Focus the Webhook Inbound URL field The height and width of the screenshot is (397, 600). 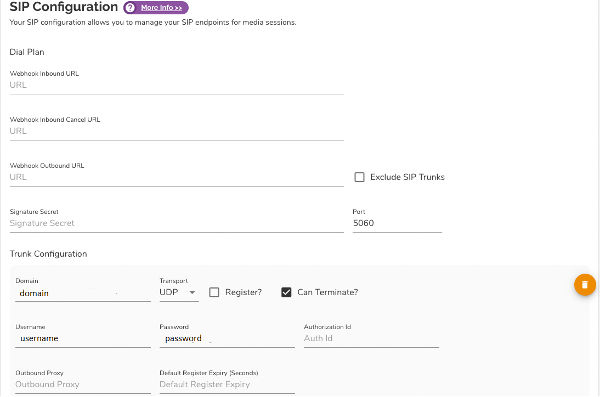tap(176, 85)
